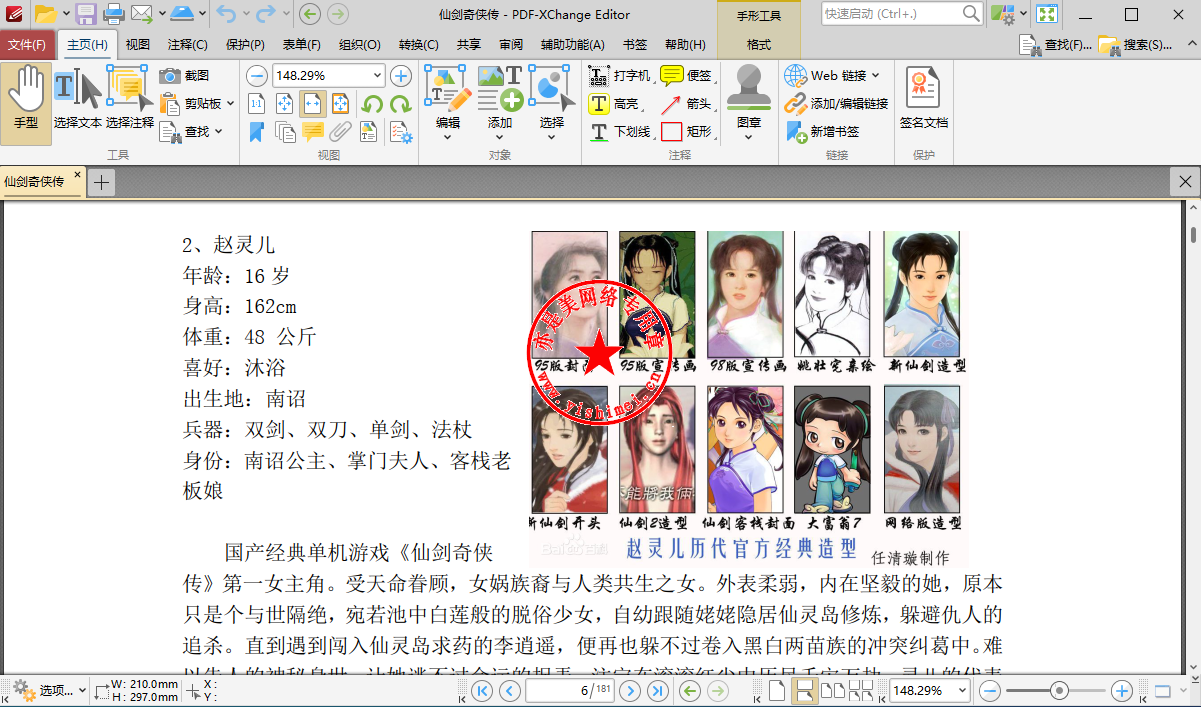Image resolution: width=1201 pixels, height=707 pixels.
Task: Rotate the view counter-clockwise
Action: 372,104
